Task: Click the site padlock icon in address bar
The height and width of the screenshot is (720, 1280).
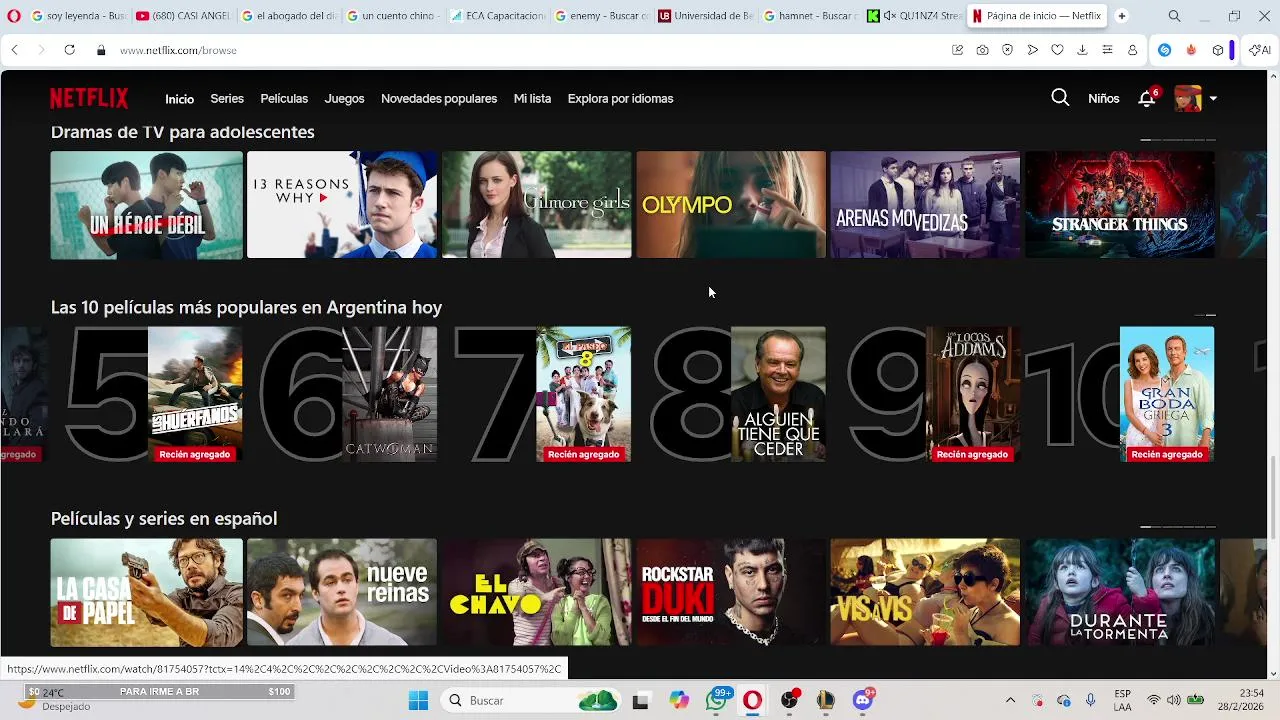Action: [101, 50]
